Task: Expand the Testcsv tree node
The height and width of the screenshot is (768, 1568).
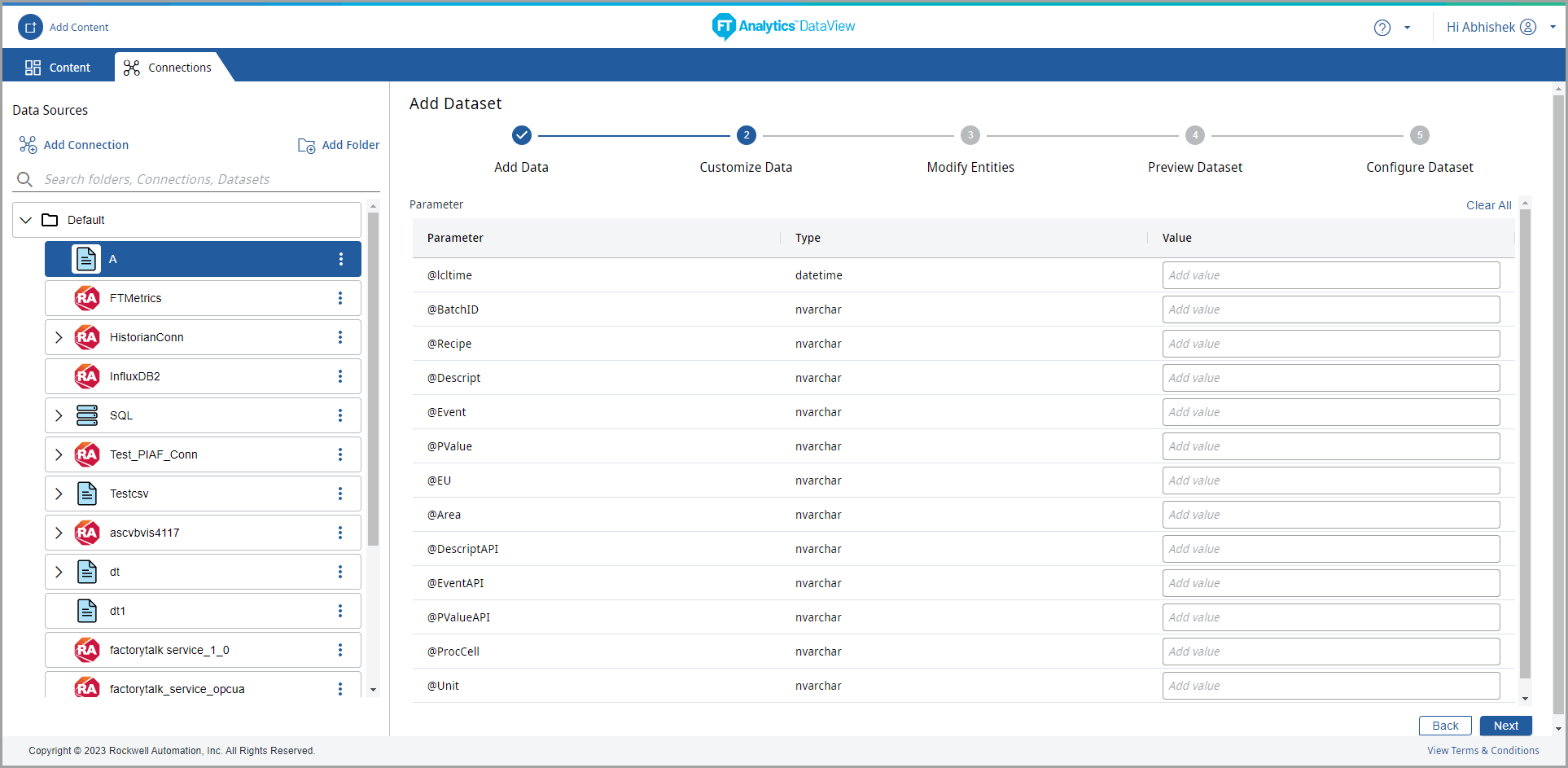Action: 59,494
